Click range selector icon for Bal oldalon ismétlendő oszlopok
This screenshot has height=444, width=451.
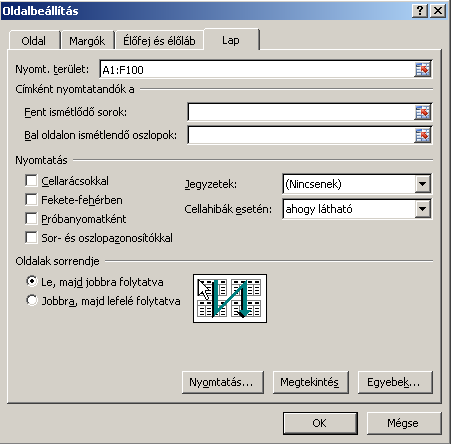tap(422, 135)
